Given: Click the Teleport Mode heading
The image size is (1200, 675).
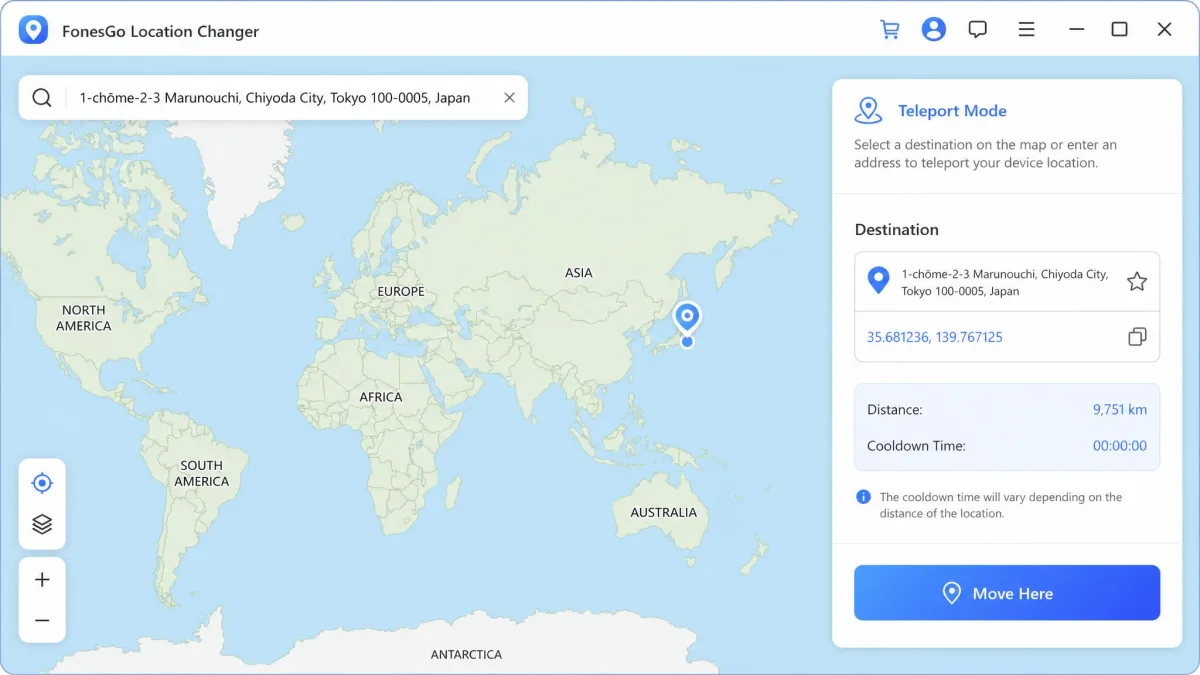Looking at the screenshot, I should (952, 111).
